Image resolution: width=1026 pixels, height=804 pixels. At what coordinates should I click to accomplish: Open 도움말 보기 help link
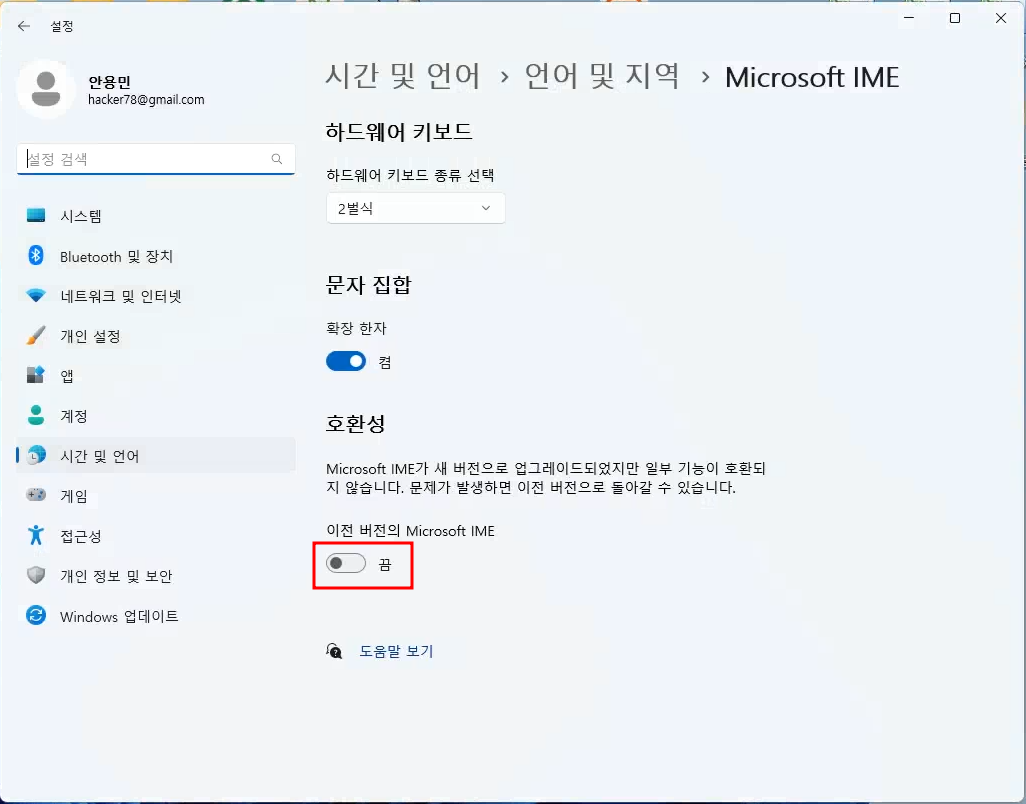point(397,651)
